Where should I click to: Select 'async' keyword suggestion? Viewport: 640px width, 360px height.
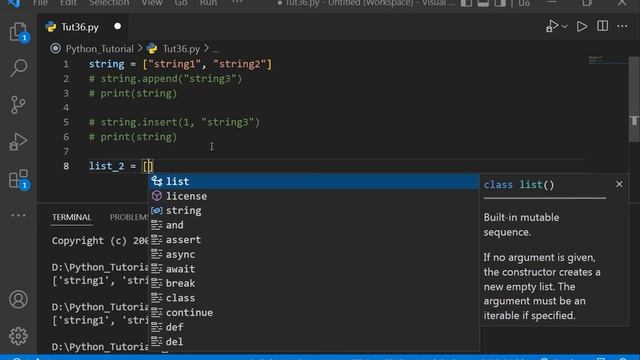(x=313, y=254)
